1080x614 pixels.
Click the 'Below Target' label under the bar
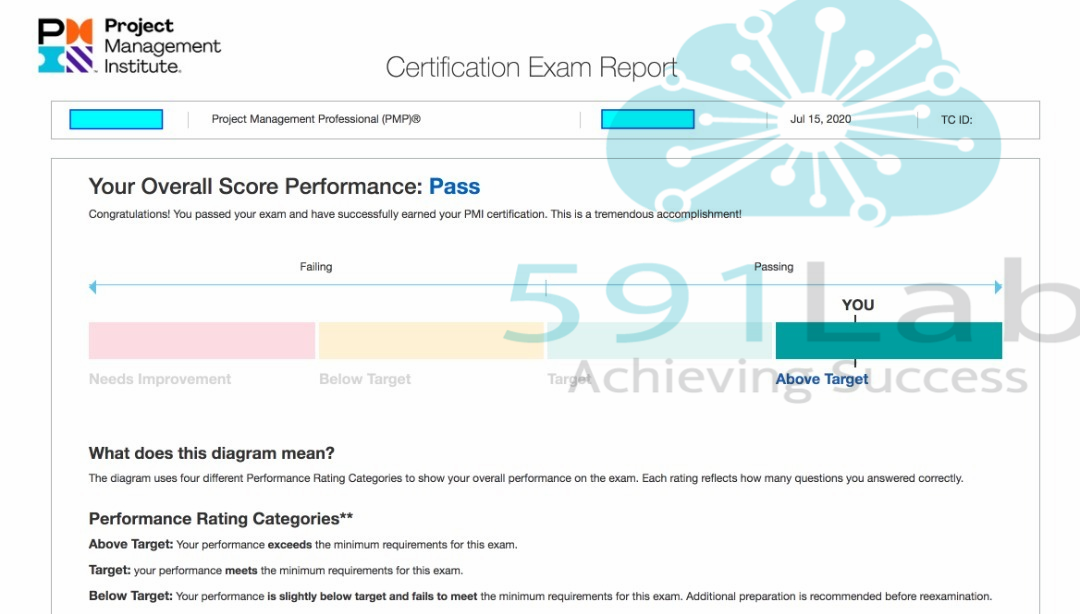364,379
